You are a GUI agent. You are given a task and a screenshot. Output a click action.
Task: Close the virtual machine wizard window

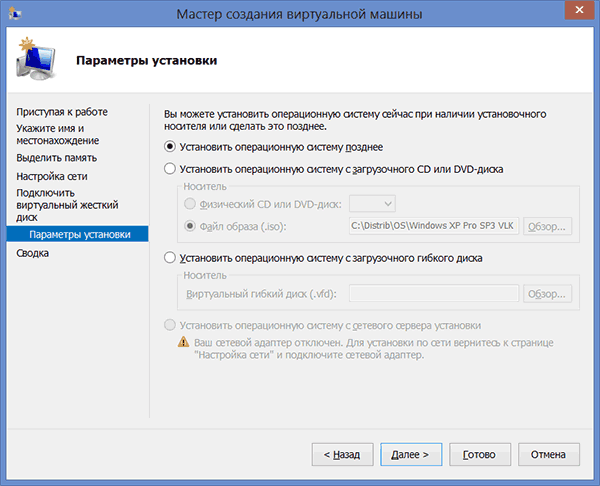[x=579, y=10]
